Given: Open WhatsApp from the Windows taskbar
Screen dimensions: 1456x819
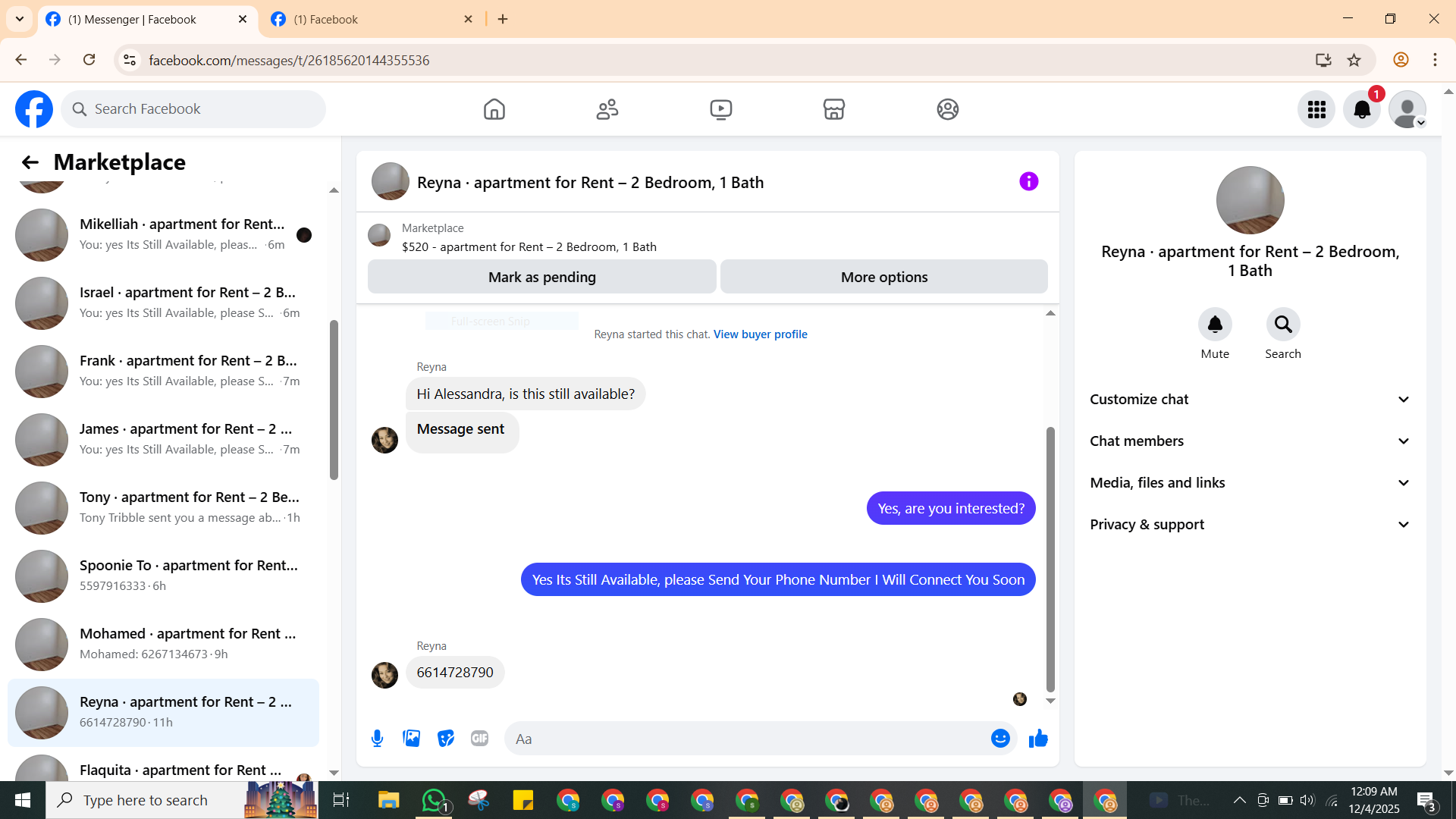Looking at the screenshot, I should tap(434, 800).
